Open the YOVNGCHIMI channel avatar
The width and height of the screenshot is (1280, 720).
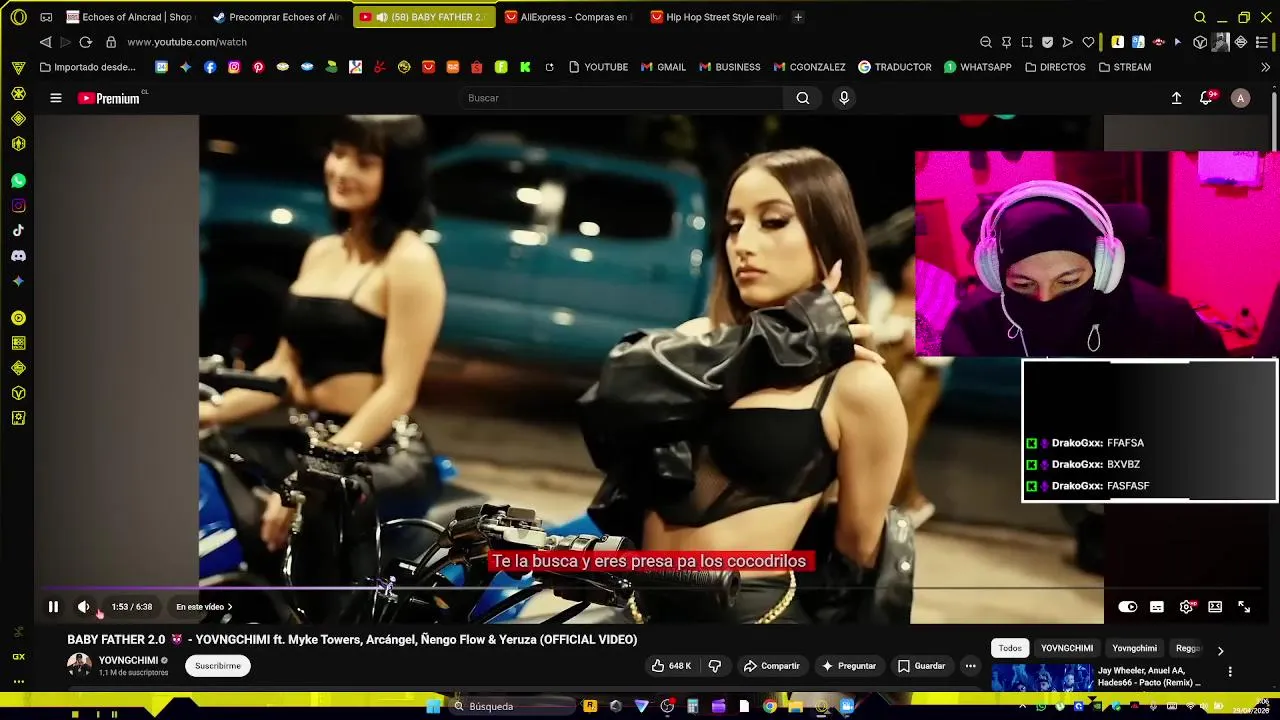point(79,665)
